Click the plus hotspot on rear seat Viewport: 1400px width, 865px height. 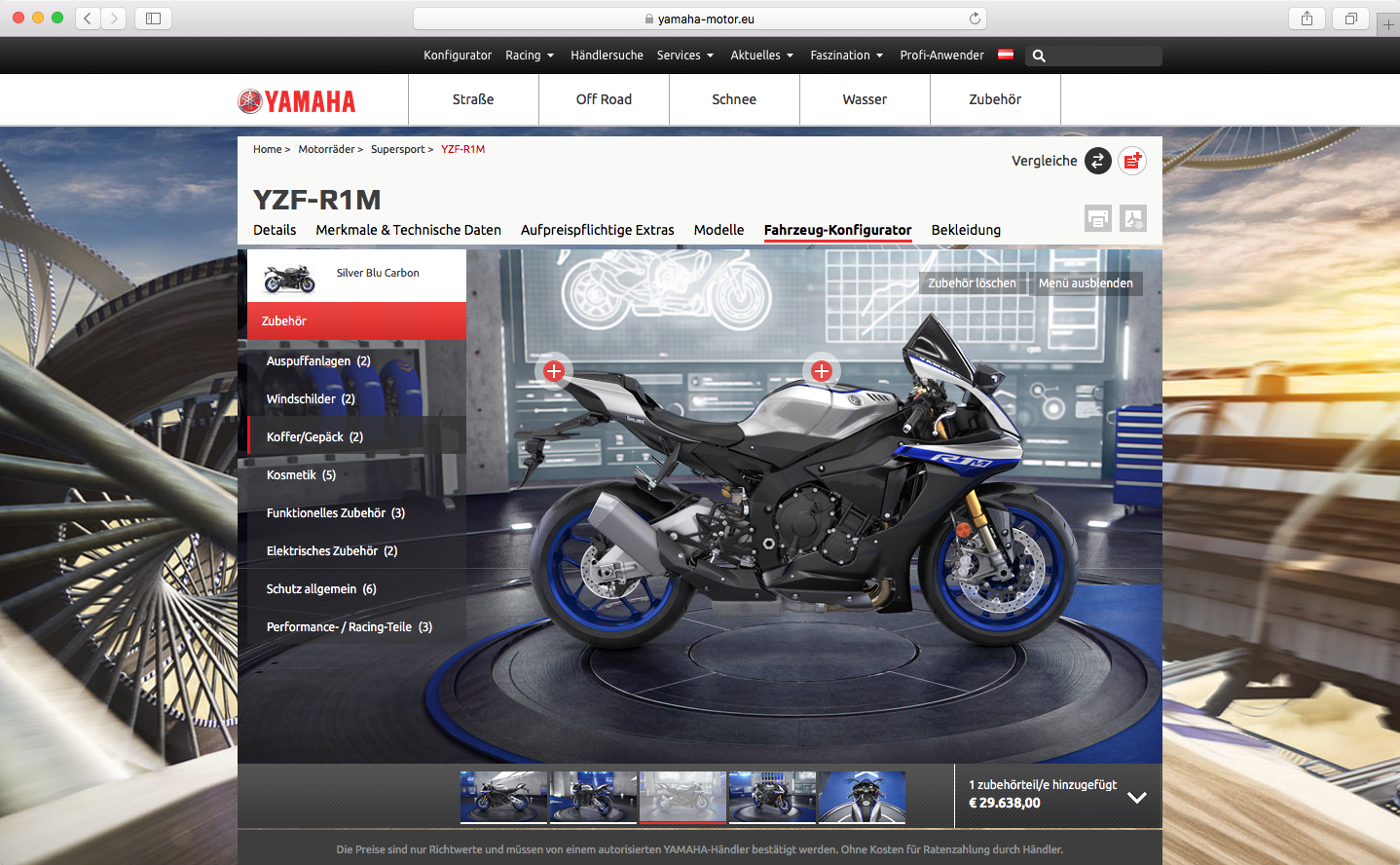tap(554, 371)
